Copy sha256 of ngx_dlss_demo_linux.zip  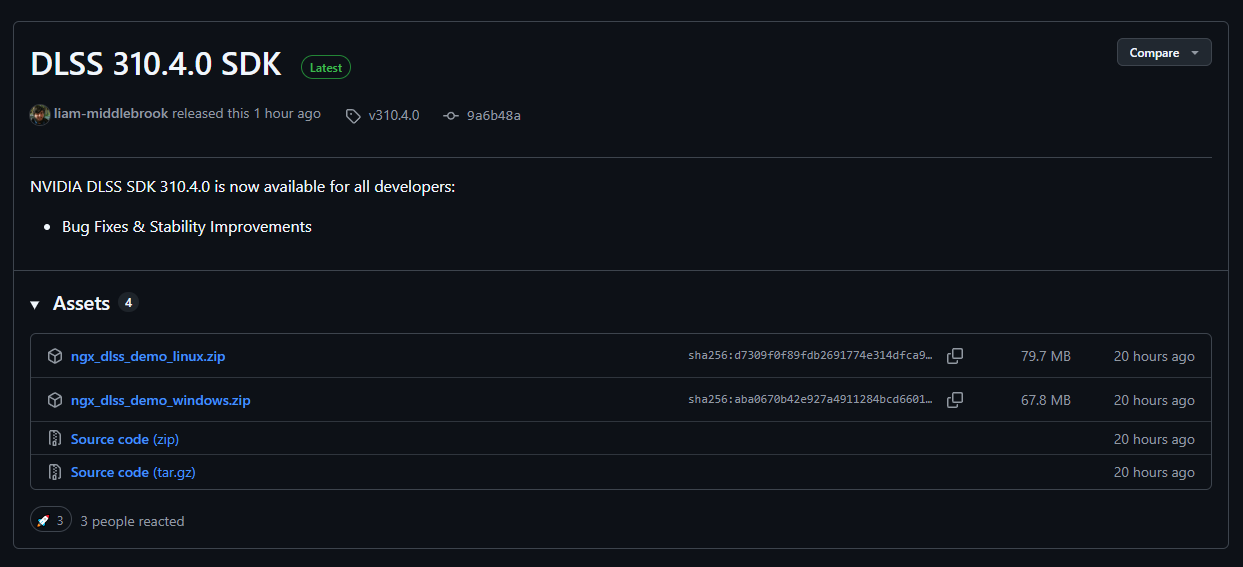click(x=955, y=356)
